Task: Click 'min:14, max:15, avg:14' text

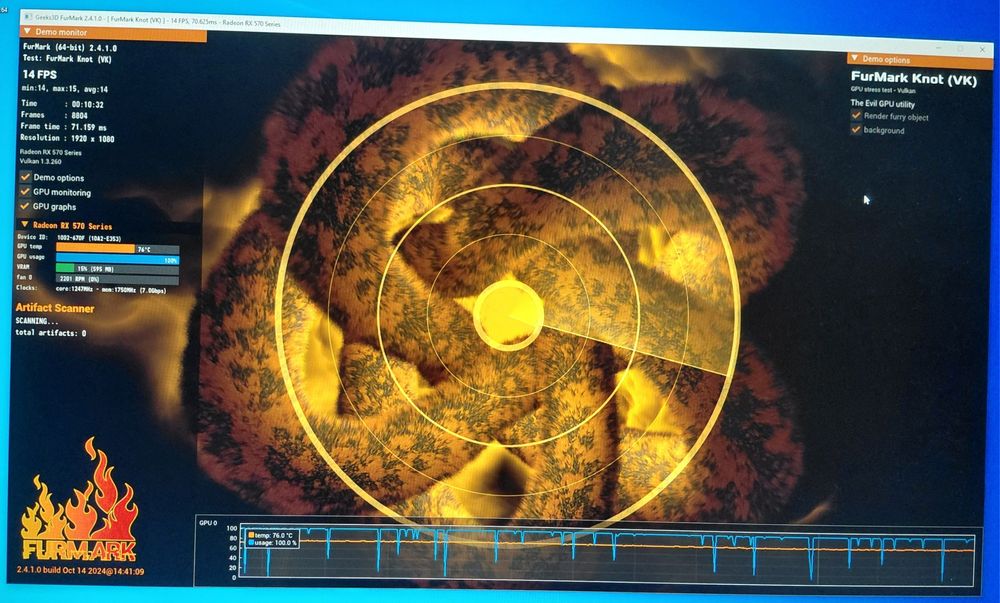Action: 65,89
